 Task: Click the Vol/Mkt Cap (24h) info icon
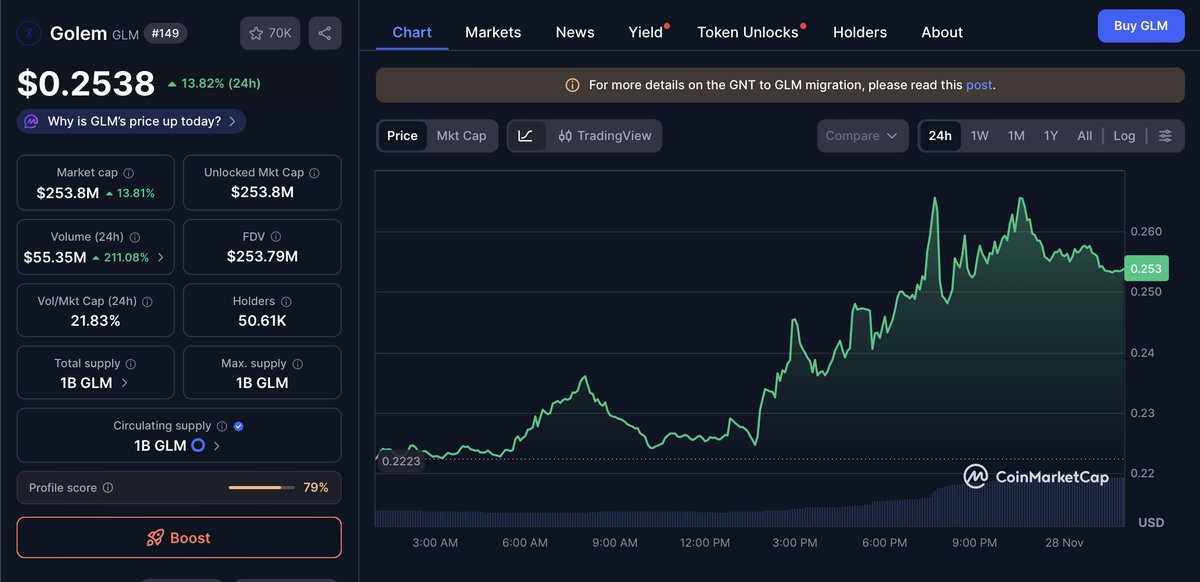coord(147,301)
